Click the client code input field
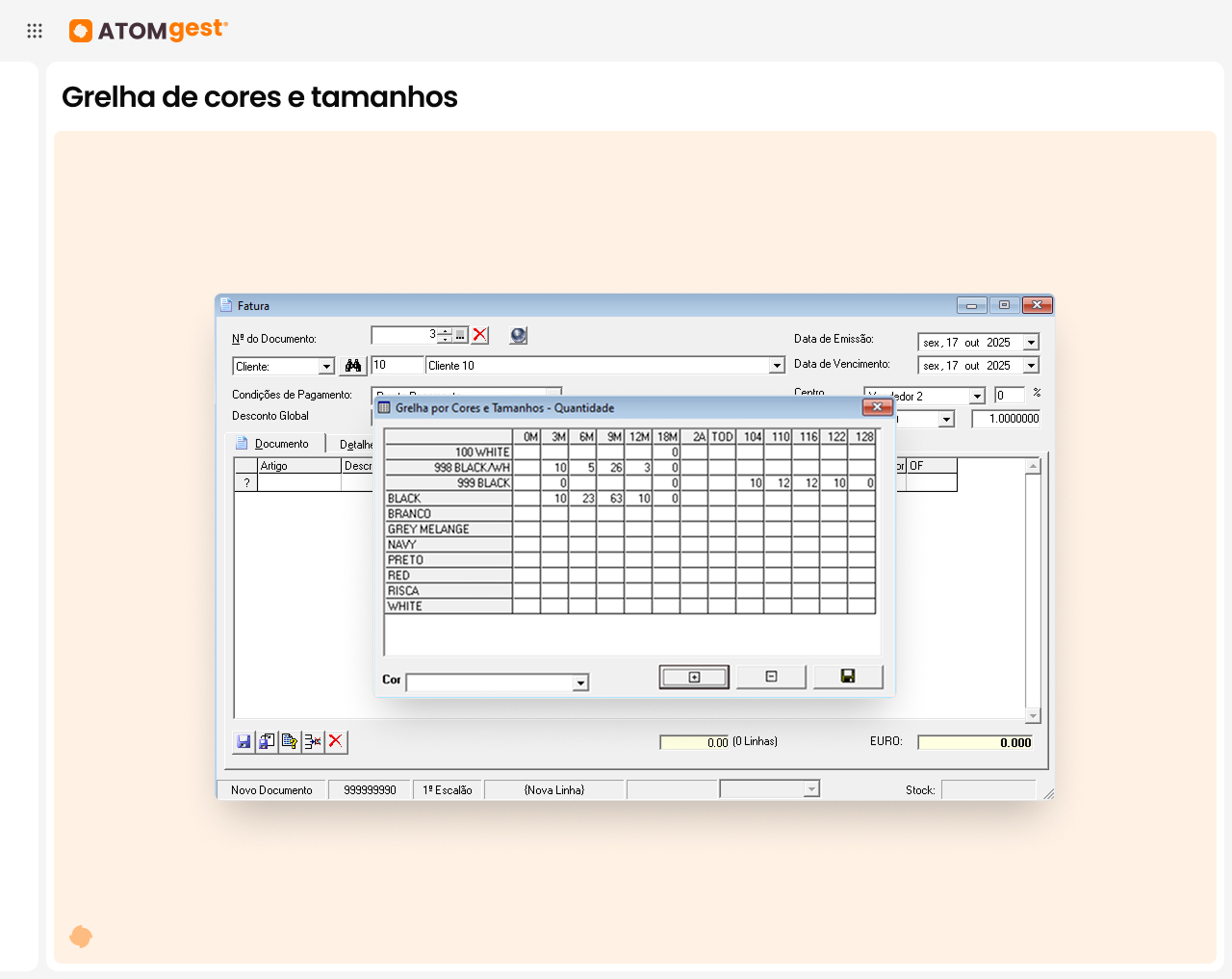 point(397,366)
